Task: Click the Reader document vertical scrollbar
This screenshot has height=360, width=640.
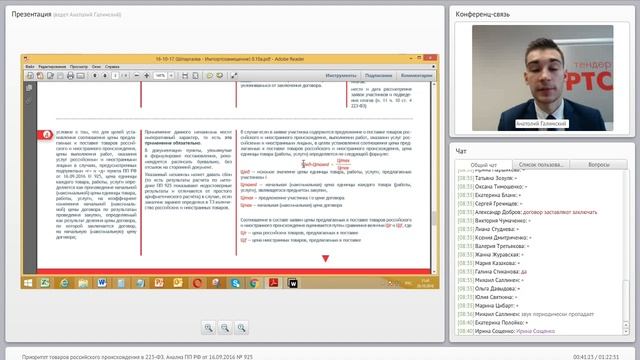Action: point(433,177)
